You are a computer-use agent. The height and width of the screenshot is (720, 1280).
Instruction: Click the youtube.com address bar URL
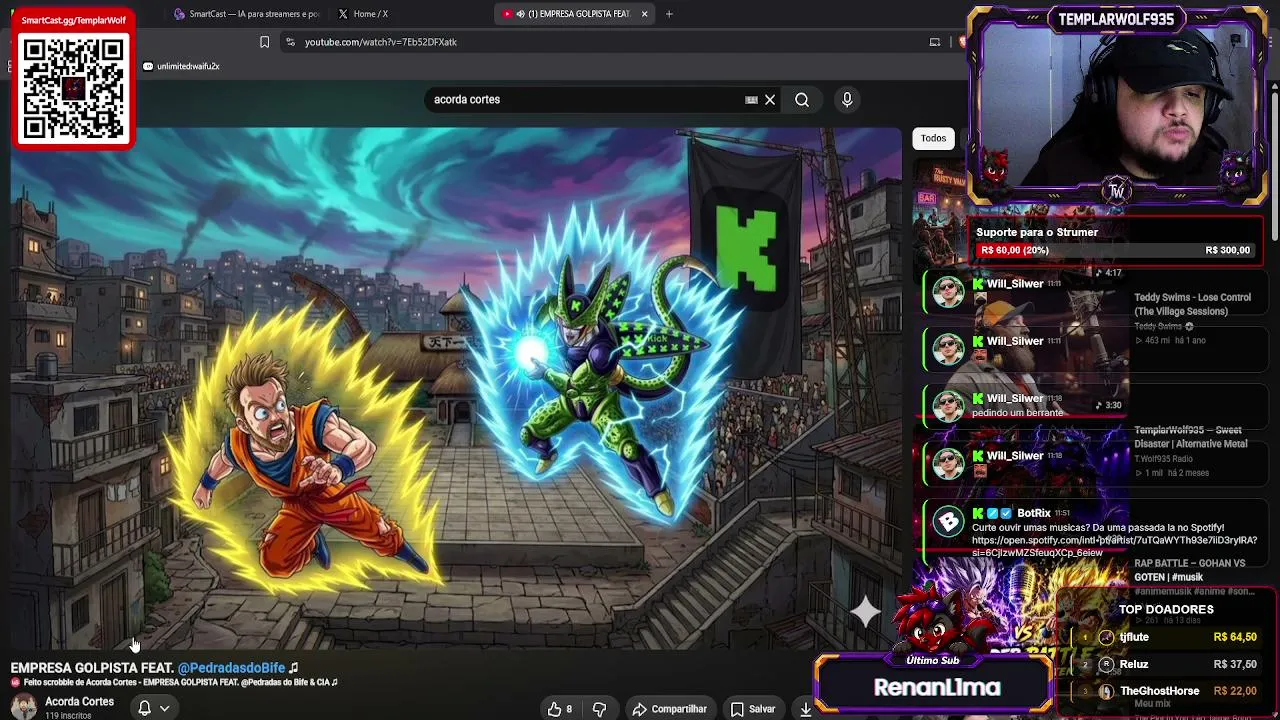coord(381,42)
